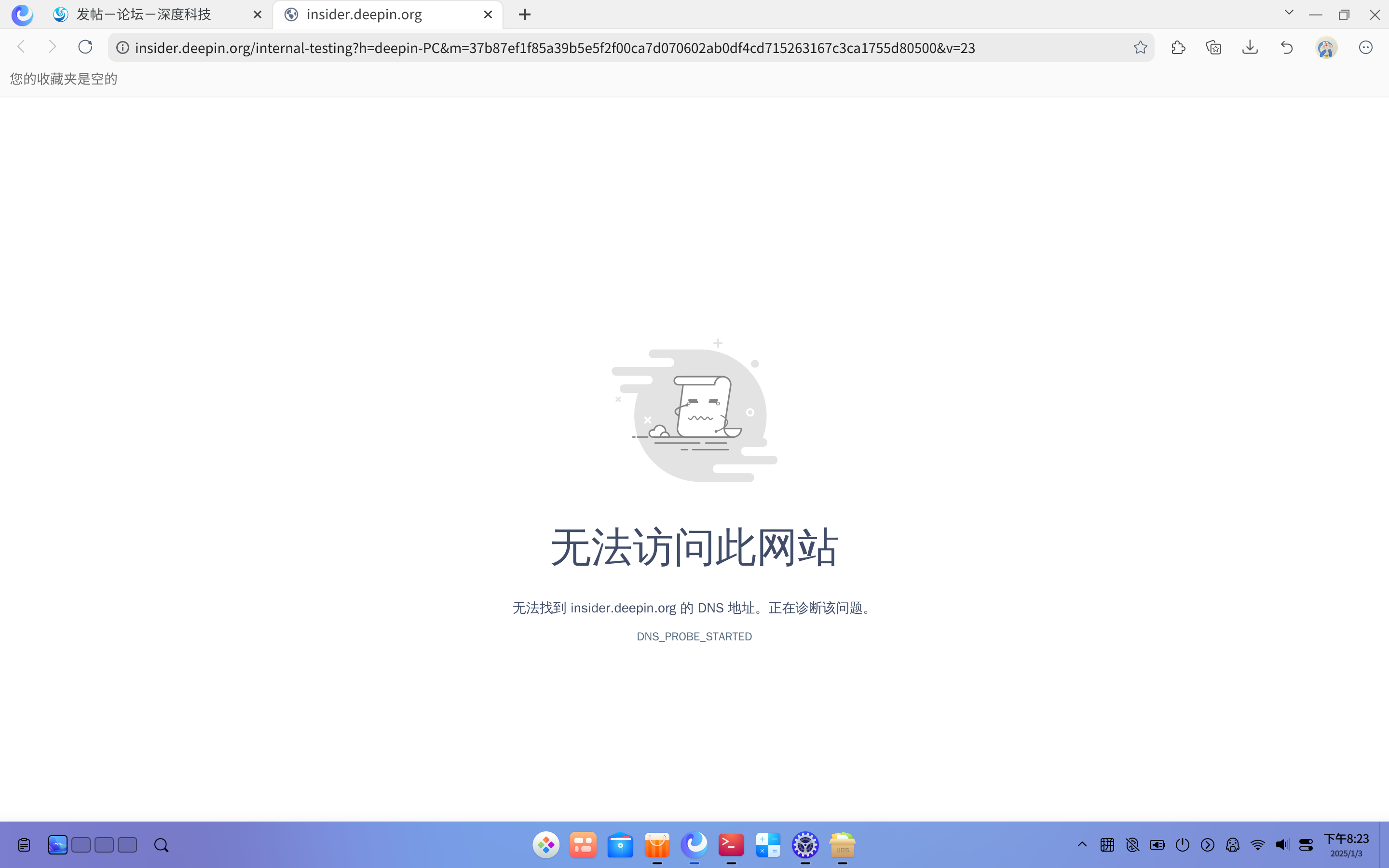
Task: Click the undo closed tab icon
Action: click(1287, 48)
